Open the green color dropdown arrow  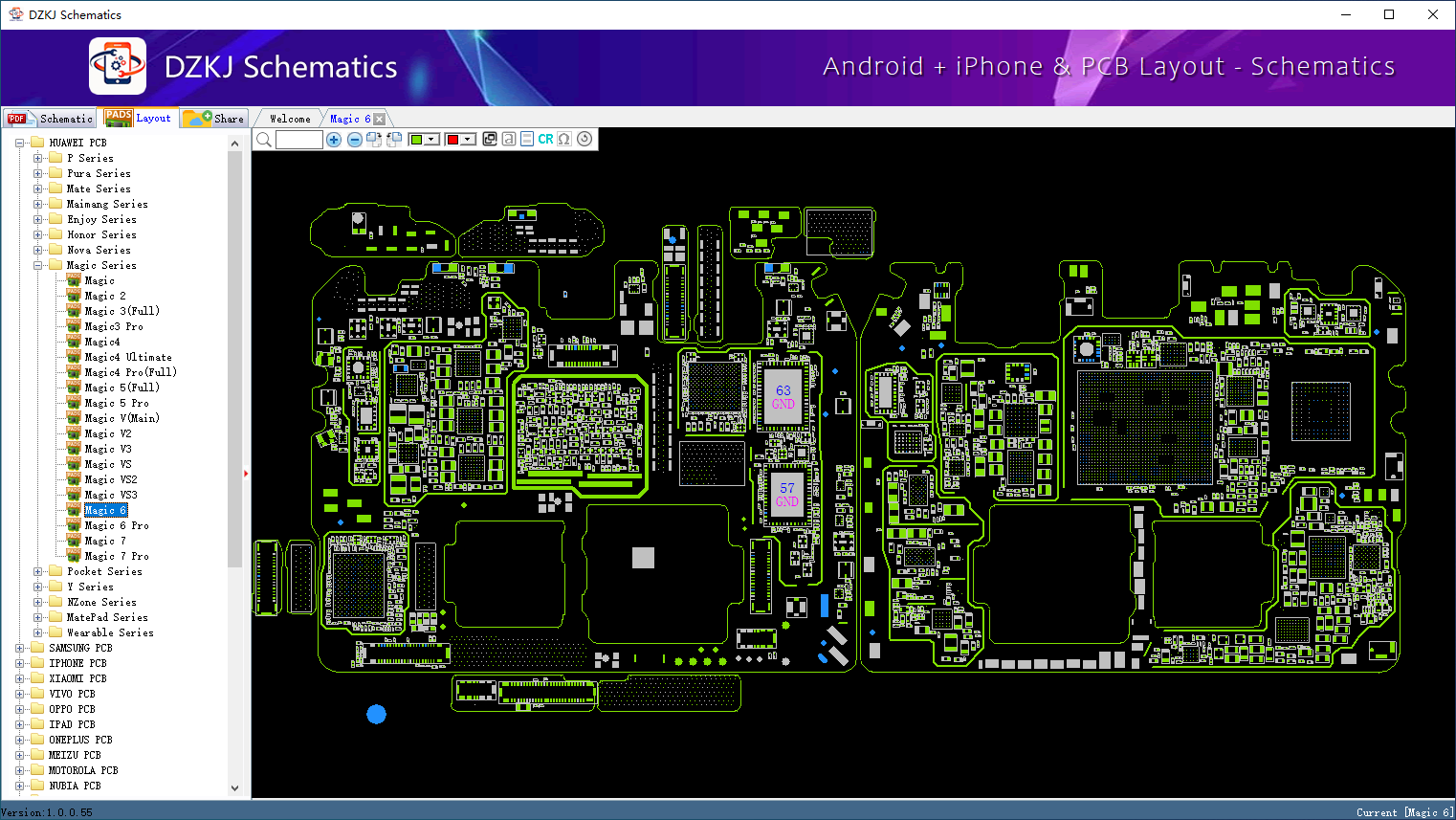click(431, 140)
